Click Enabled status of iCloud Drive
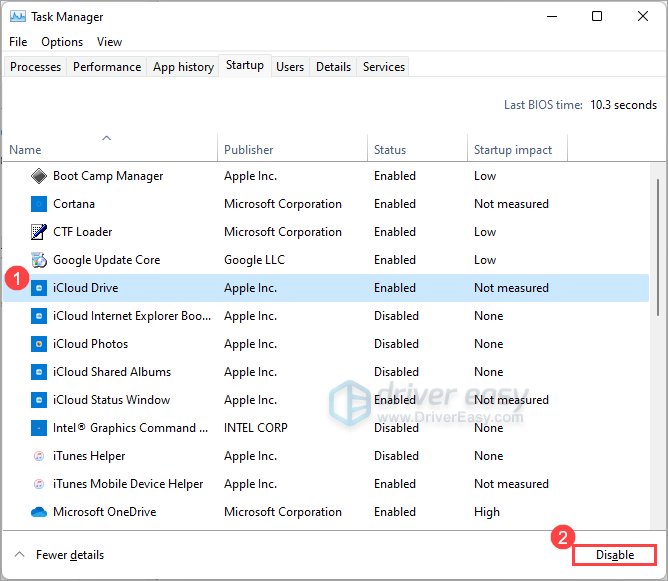 395,288
